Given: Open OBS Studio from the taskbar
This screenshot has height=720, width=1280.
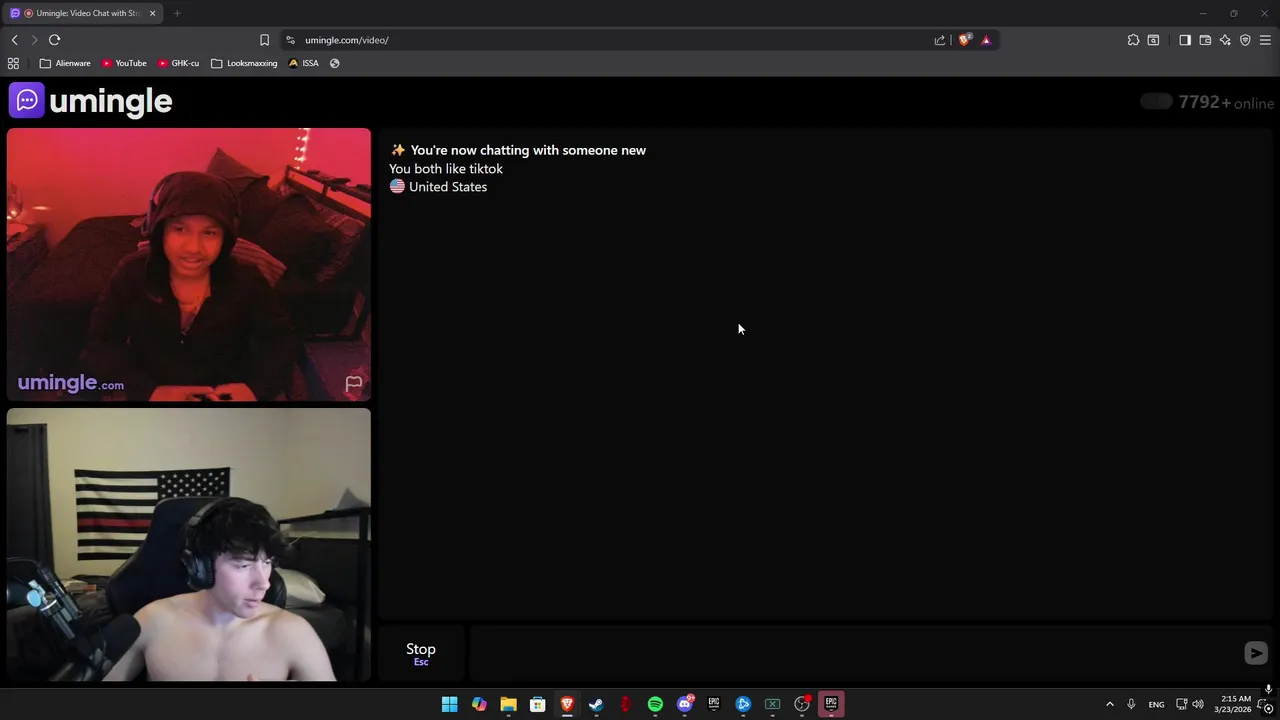Looking at the screenshot, I should 802,704.
